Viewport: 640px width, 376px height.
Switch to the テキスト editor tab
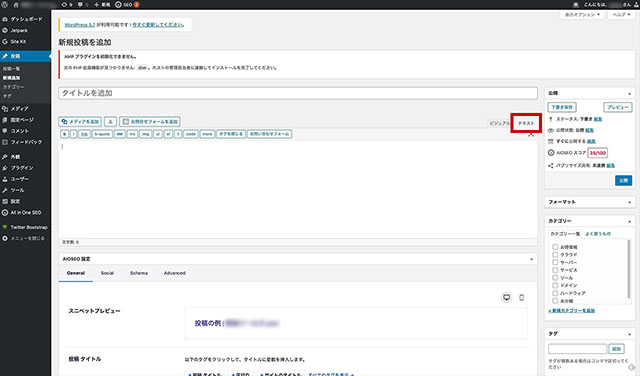[x=526, y=123]
